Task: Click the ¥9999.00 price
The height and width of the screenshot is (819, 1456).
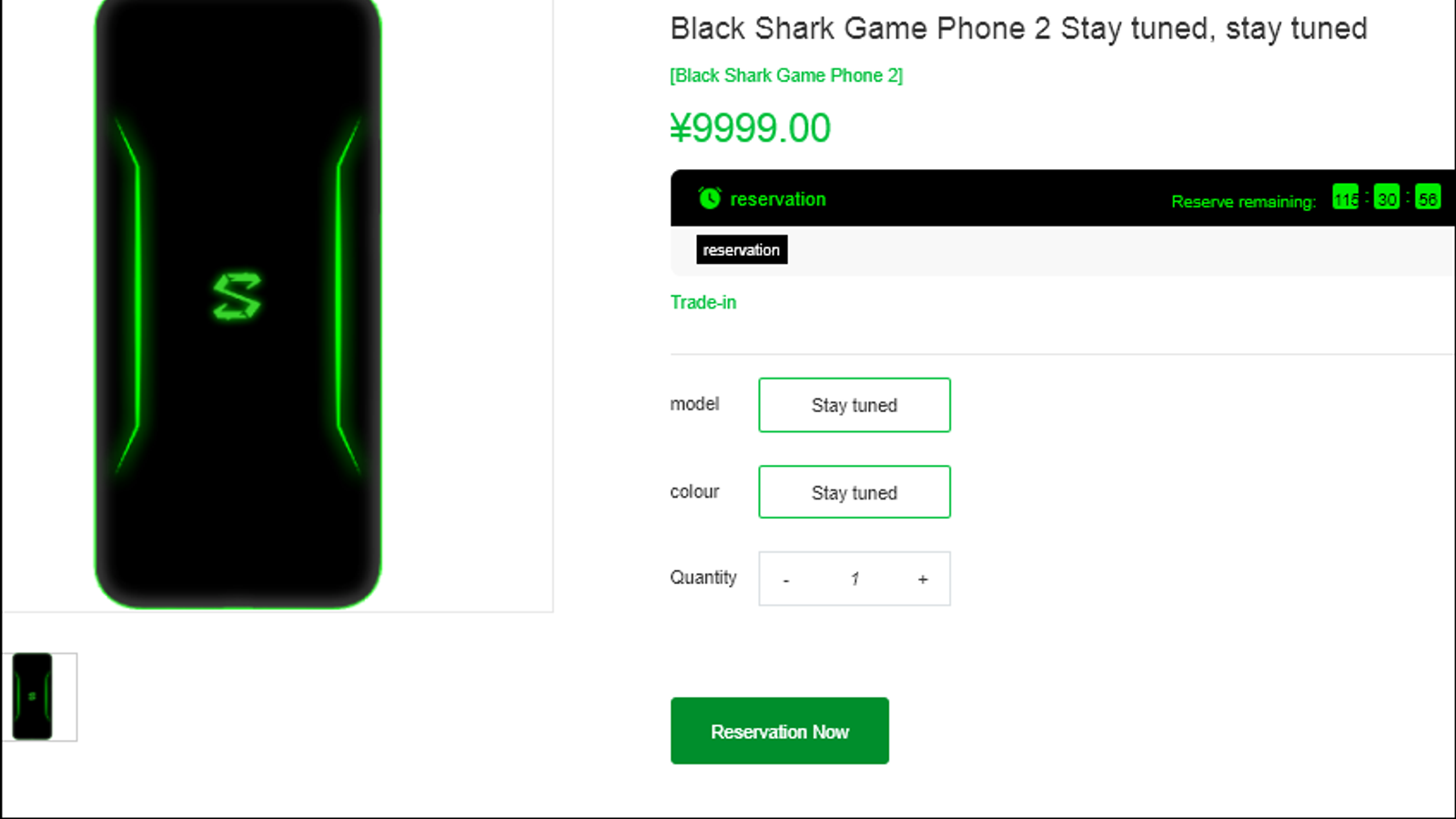Action: (751, 128)
